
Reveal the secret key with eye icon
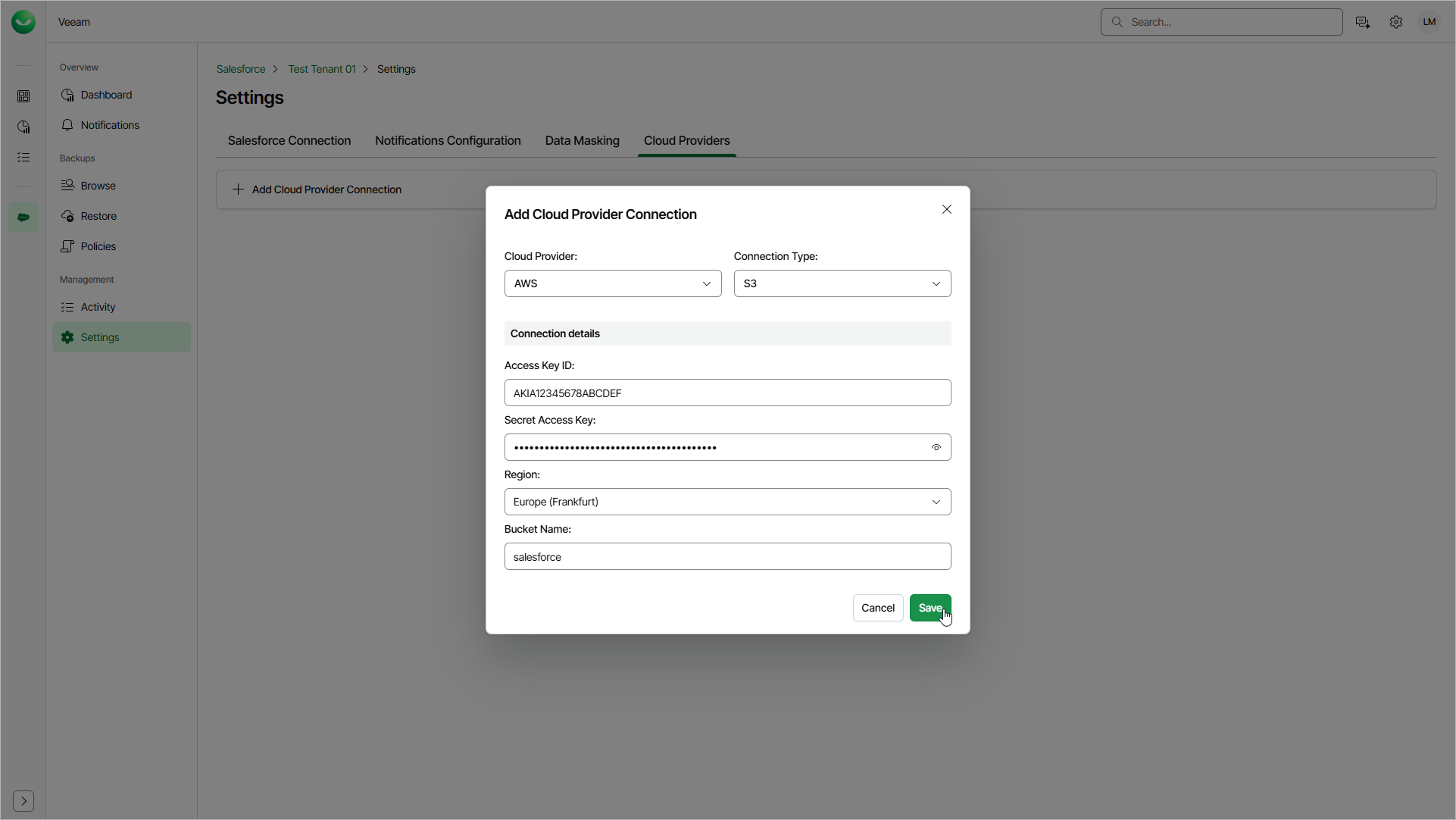click(x=936, y=447)
